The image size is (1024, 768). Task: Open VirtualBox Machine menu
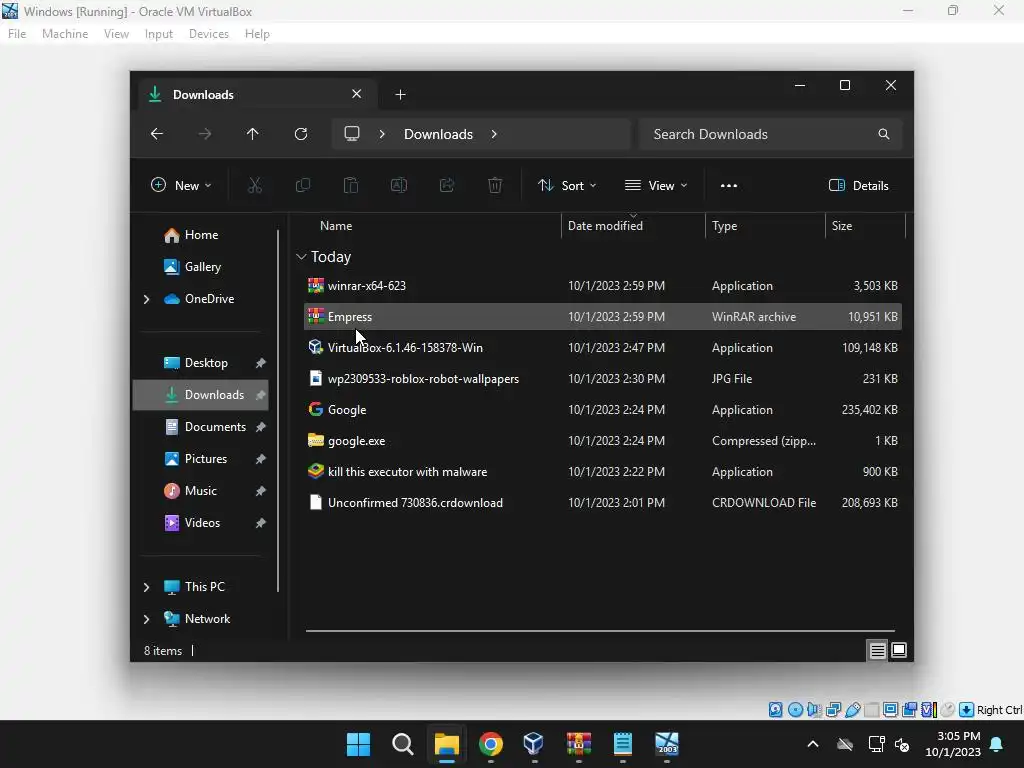coord(65,34)
